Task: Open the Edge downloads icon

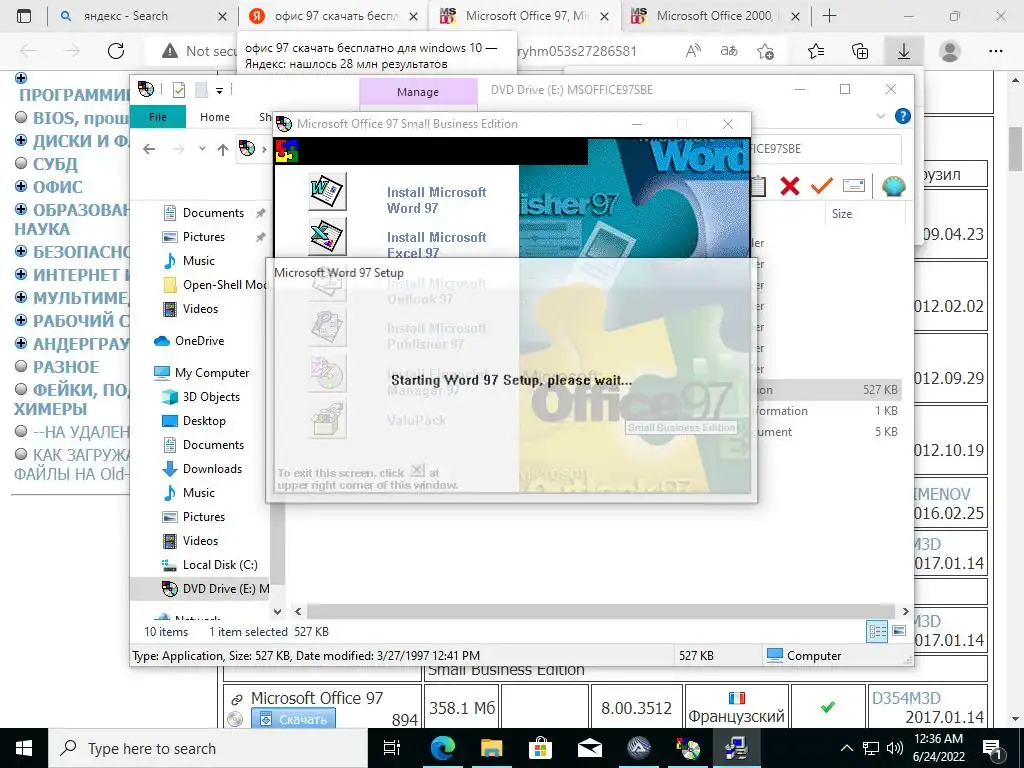Action: coord(904,51)
